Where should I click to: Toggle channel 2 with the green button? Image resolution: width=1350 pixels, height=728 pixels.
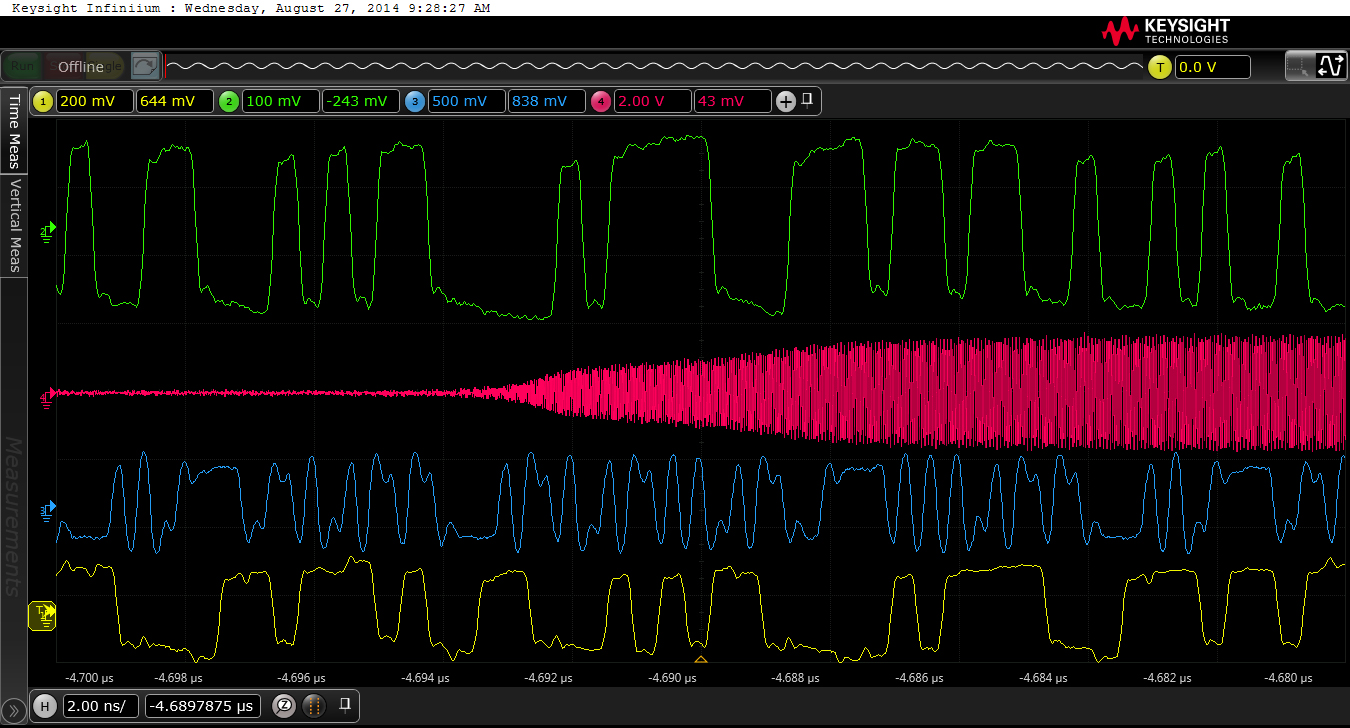click(229, 101)
